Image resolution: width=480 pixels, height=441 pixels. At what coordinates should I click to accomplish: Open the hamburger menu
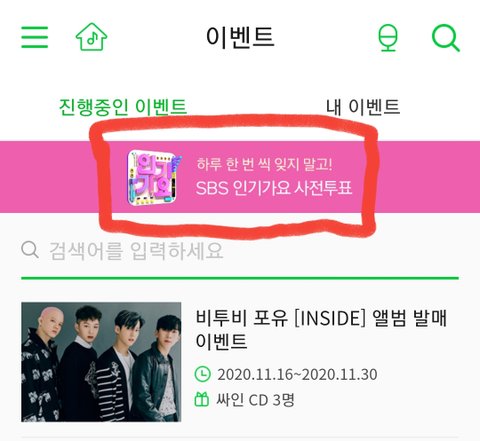pyautogui.click(x=35, y=37)
